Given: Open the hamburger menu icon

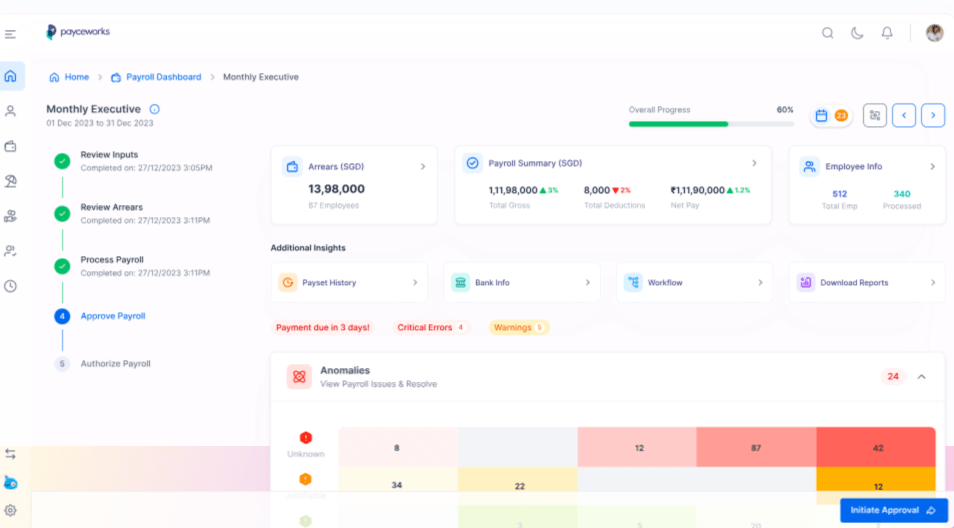Looking at the screenshot, I should tap(10, 34).
